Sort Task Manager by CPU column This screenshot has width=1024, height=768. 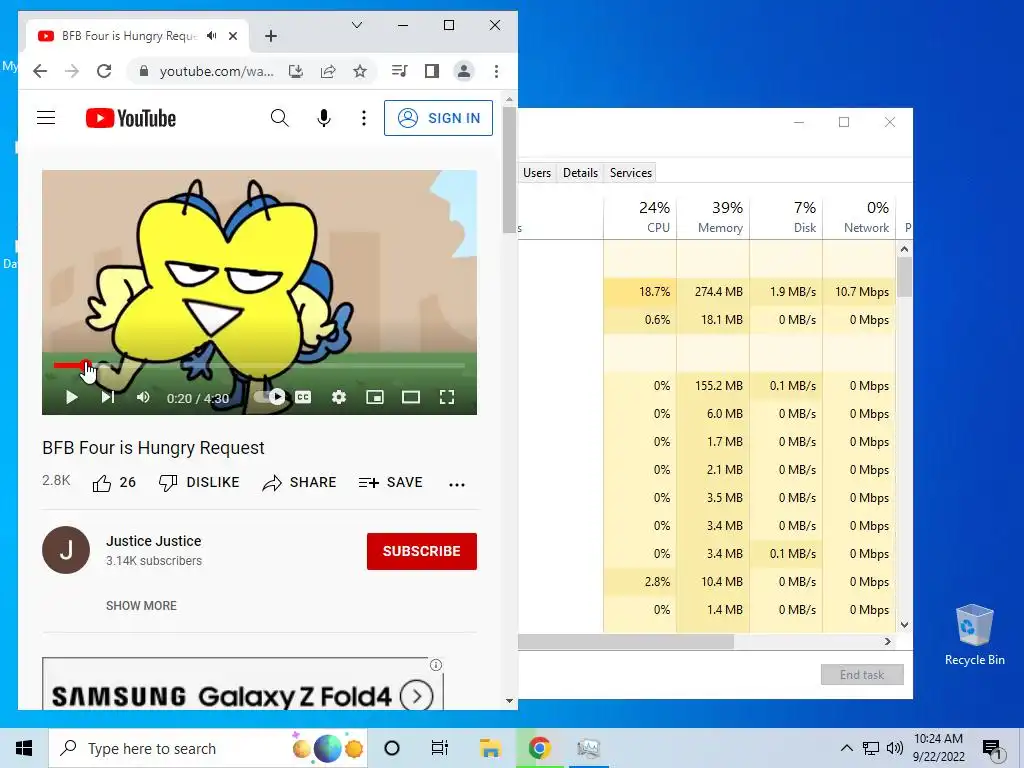tap(640, 217)
